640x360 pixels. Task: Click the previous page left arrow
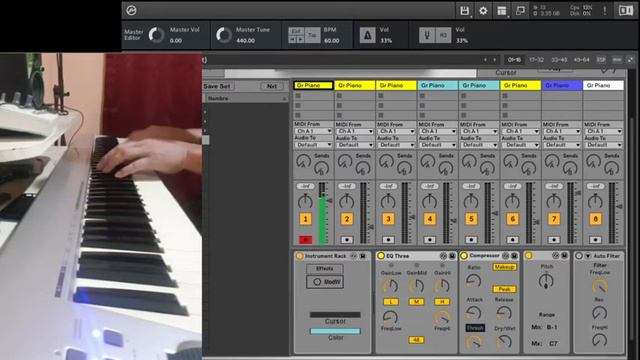tap(485, 60)
